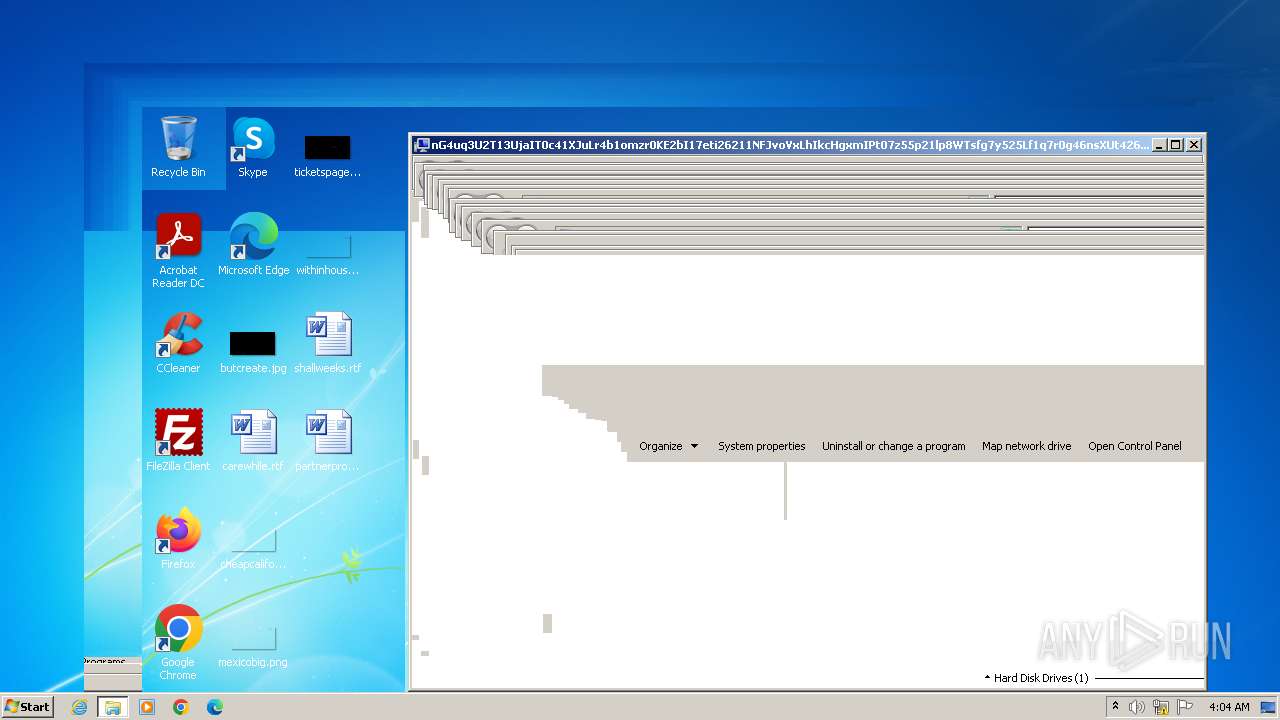The height and width of the screenshot is (720, 1280).
Task: Open the Recycle Bin desktop icon
Action: click(178, 146)
